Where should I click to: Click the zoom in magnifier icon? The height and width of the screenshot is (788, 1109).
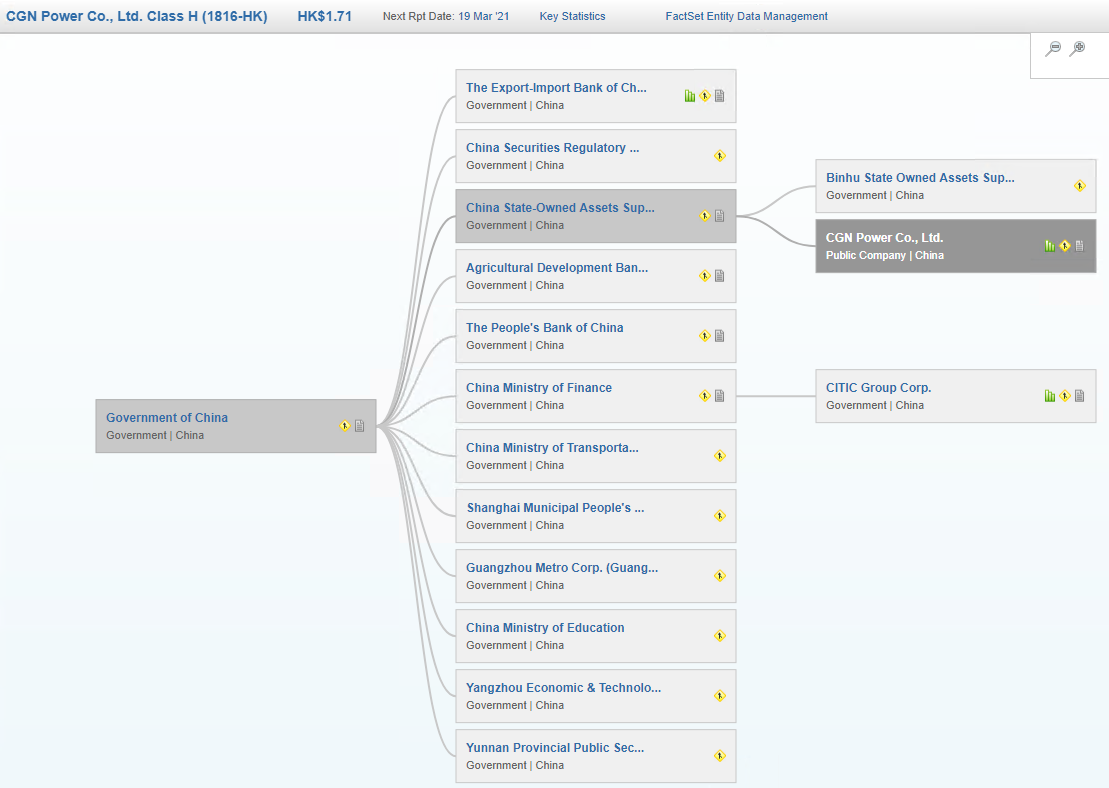coord(1077,48)
